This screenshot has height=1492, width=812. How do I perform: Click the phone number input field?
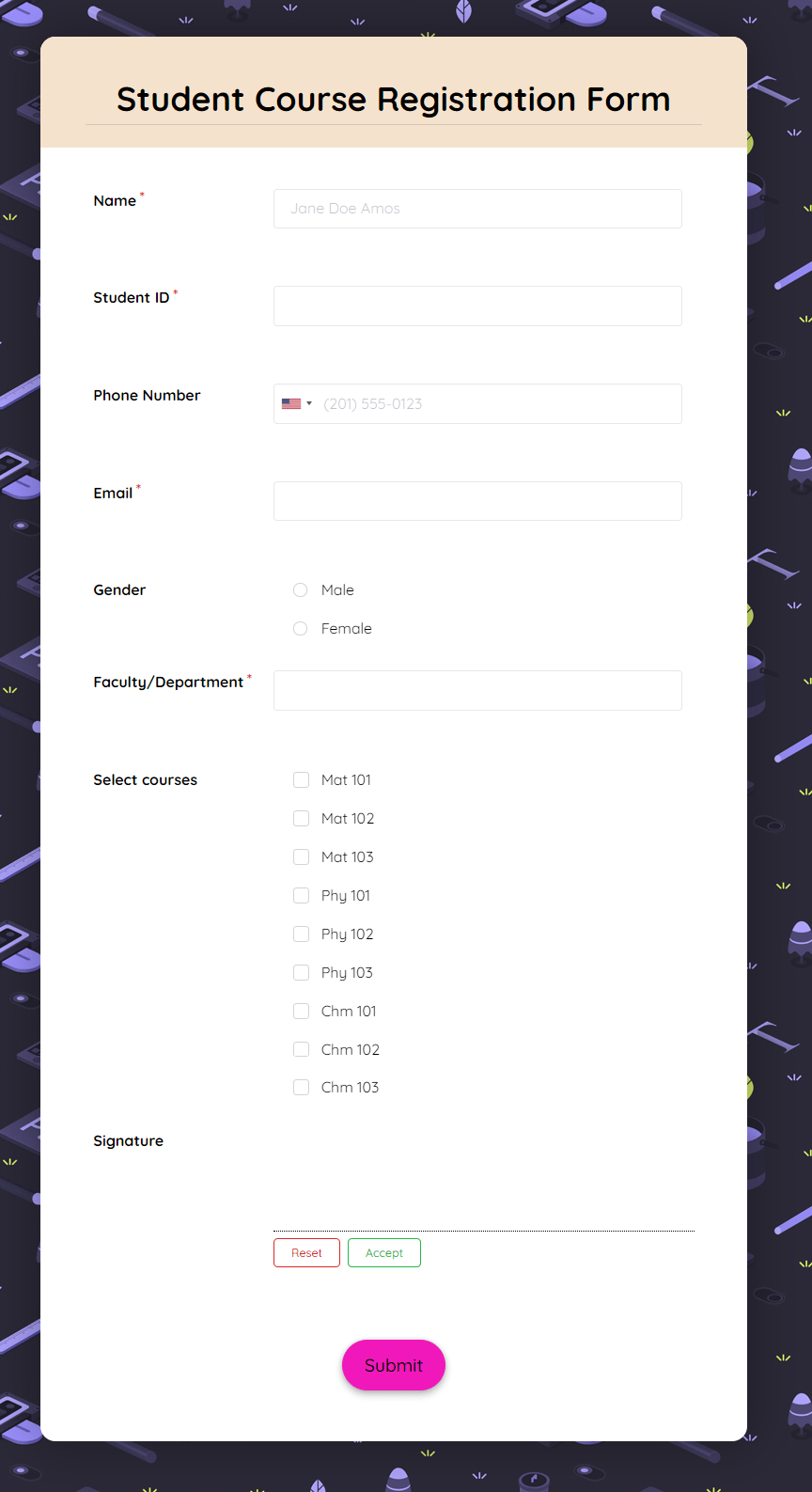(498, 404)
